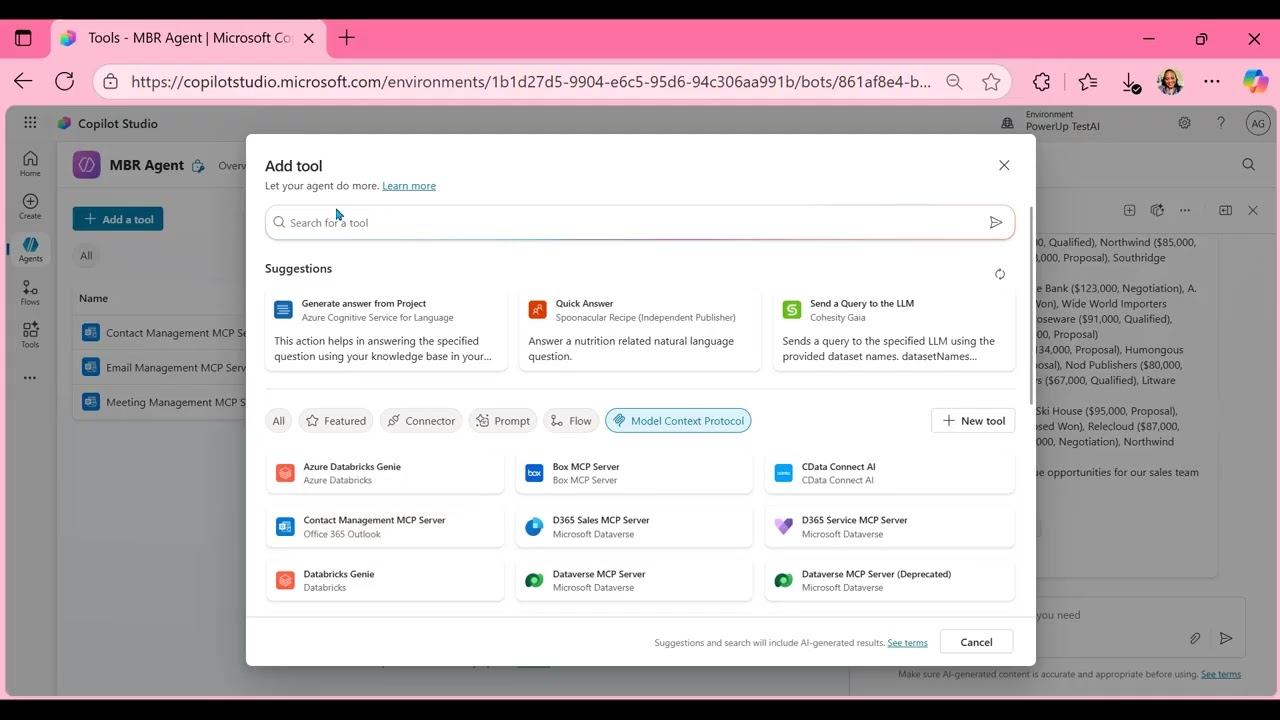Select the All filter in dialog
Viewport: 1280px width, 720px height.
click(x=278, y=421)
